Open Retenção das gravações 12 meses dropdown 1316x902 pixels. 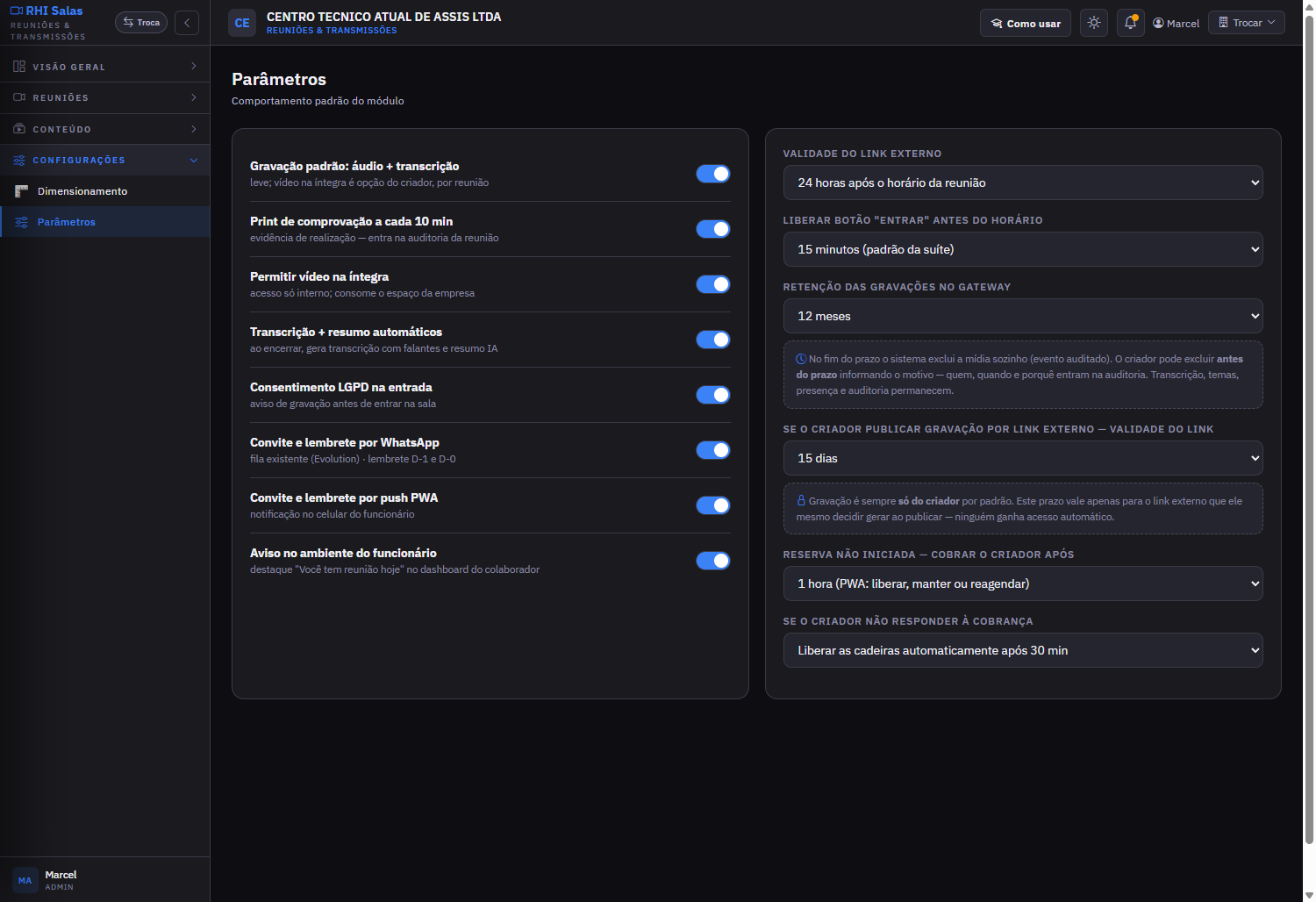tap(1023, 316)
